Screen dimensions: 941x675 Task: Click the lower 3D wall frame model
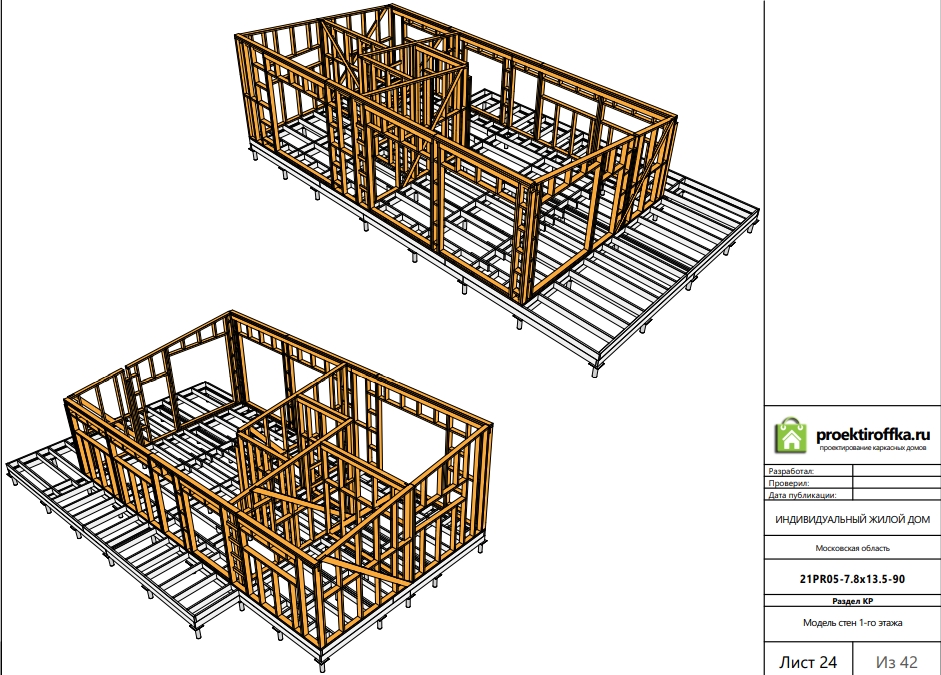click(250, 491)
